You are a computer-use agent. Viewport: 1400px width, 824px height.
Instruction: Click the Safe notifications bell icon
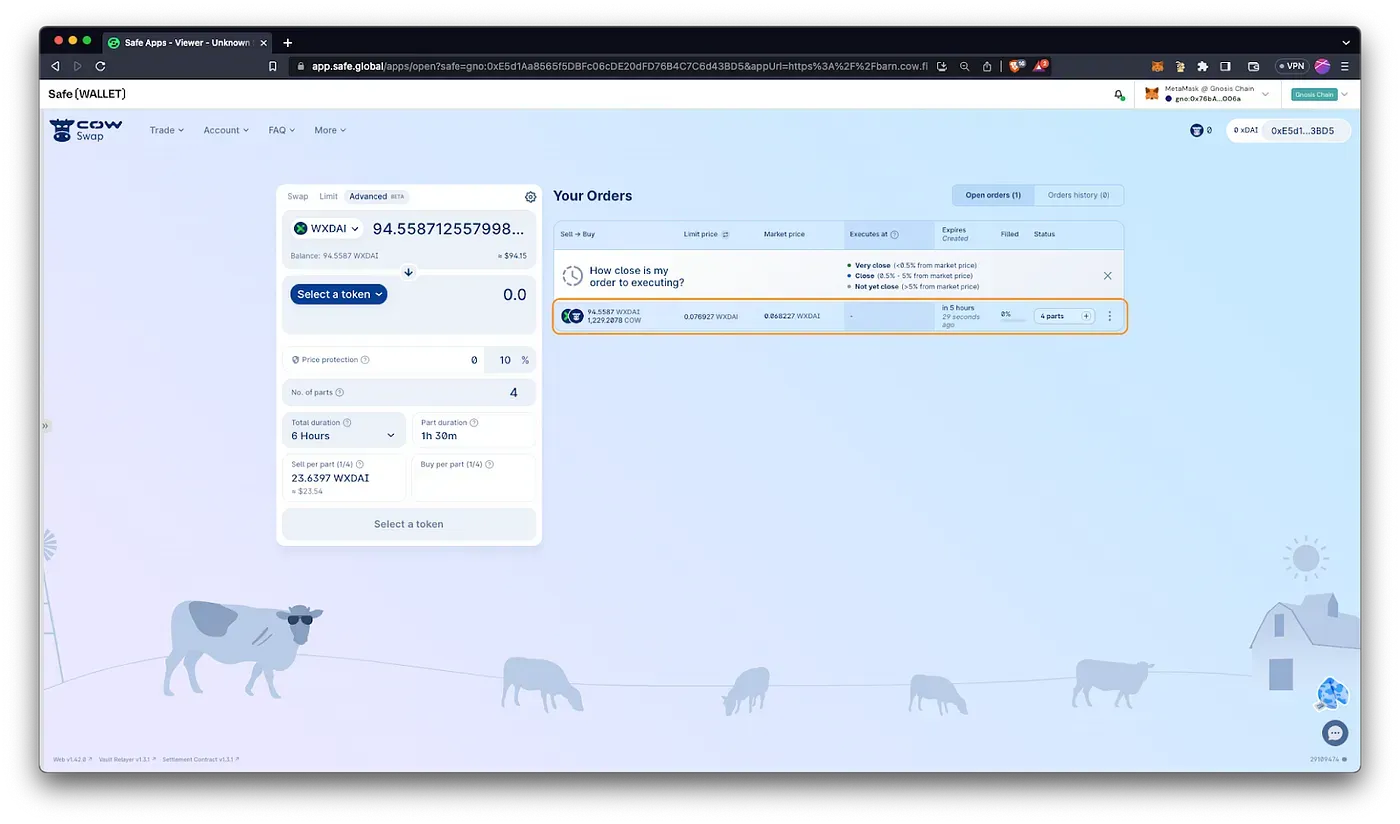[1118, 94]
